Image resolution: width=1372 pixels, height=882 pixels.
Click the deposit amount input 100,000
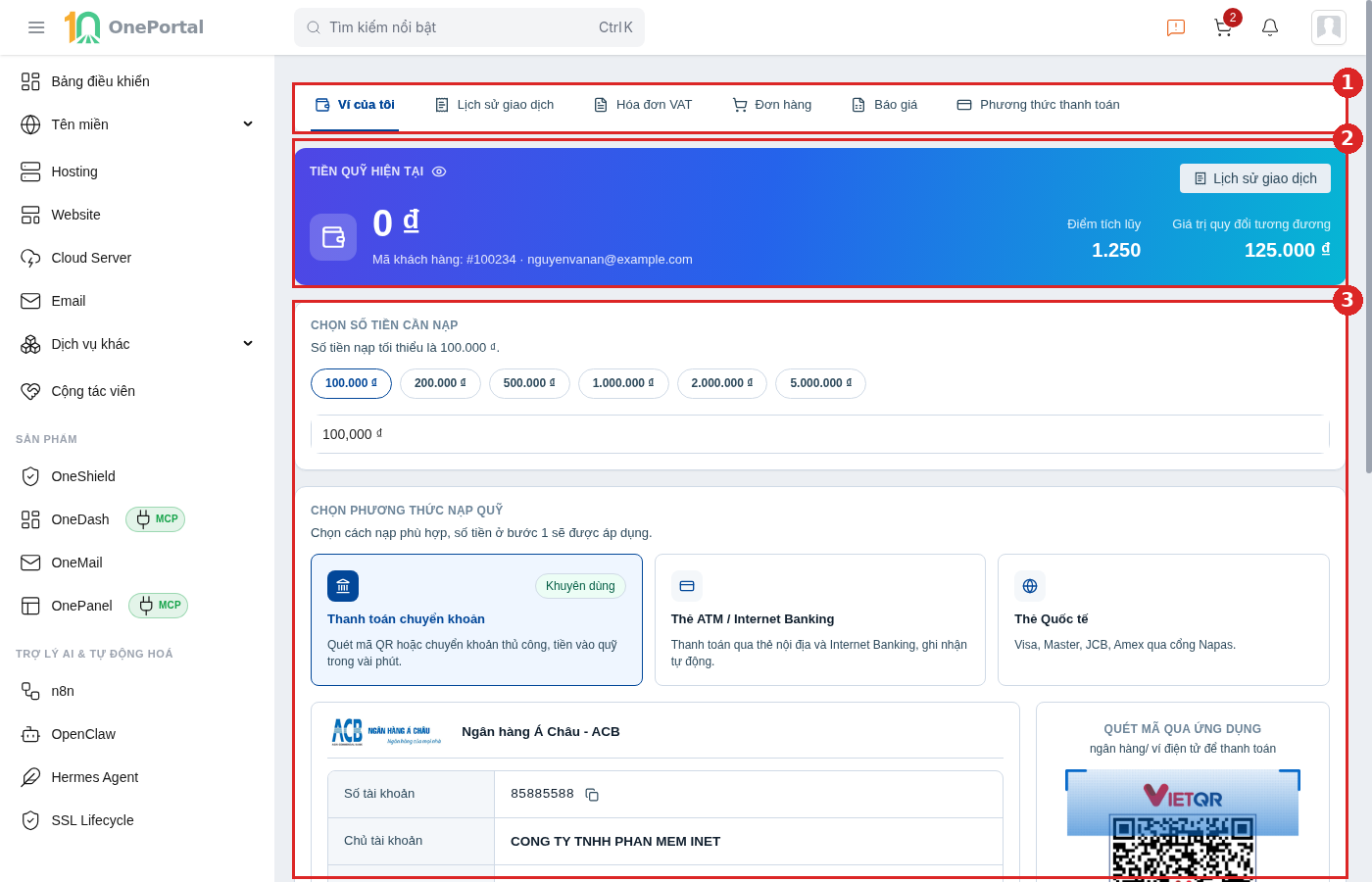pos(820,434)
